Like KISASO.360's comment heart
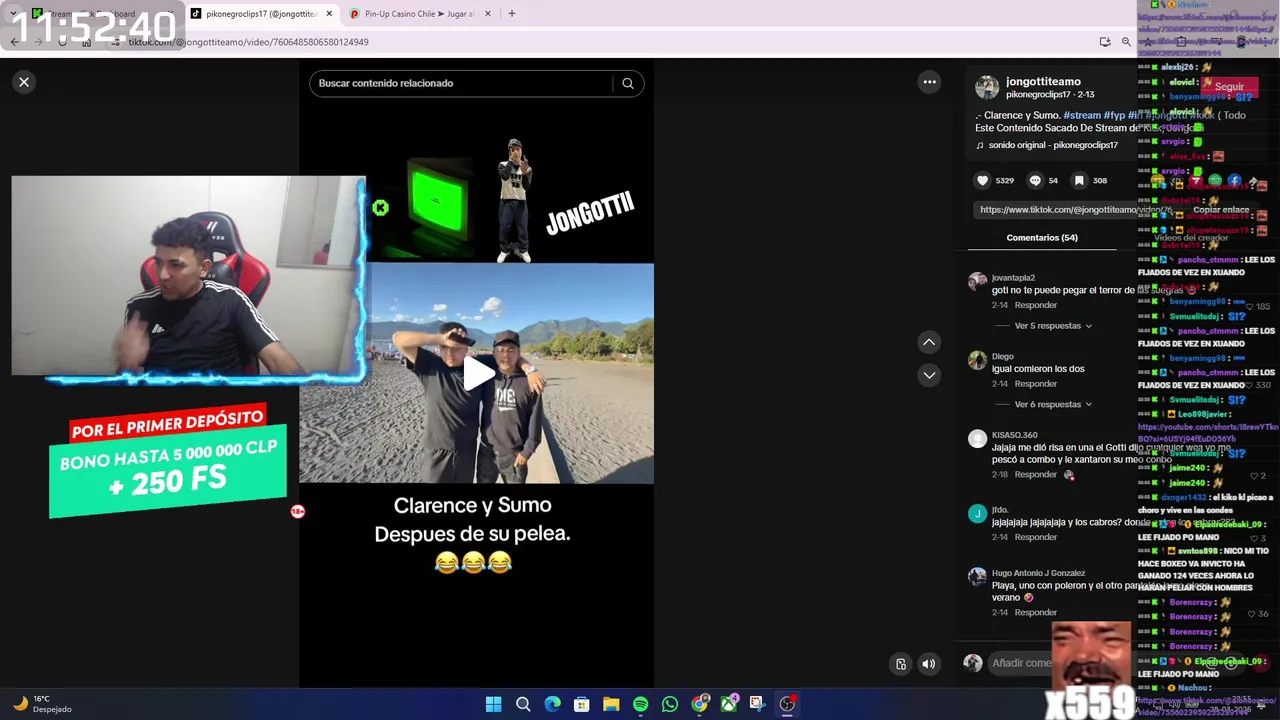1280x720 pixels. tap(1256, 475)
